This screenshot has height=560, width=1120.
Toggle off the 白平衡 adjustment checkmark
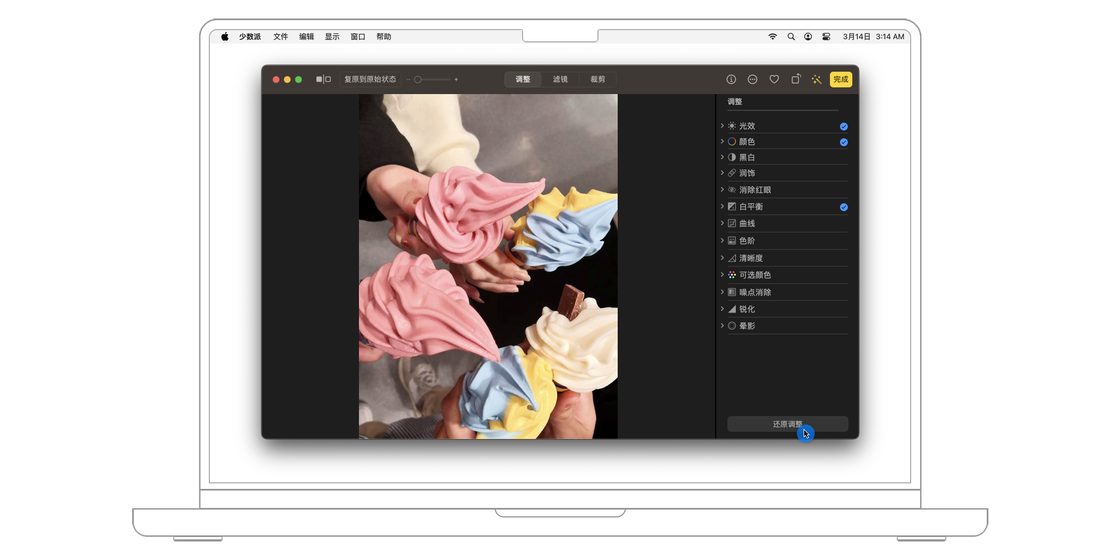[x=843, y=207]
